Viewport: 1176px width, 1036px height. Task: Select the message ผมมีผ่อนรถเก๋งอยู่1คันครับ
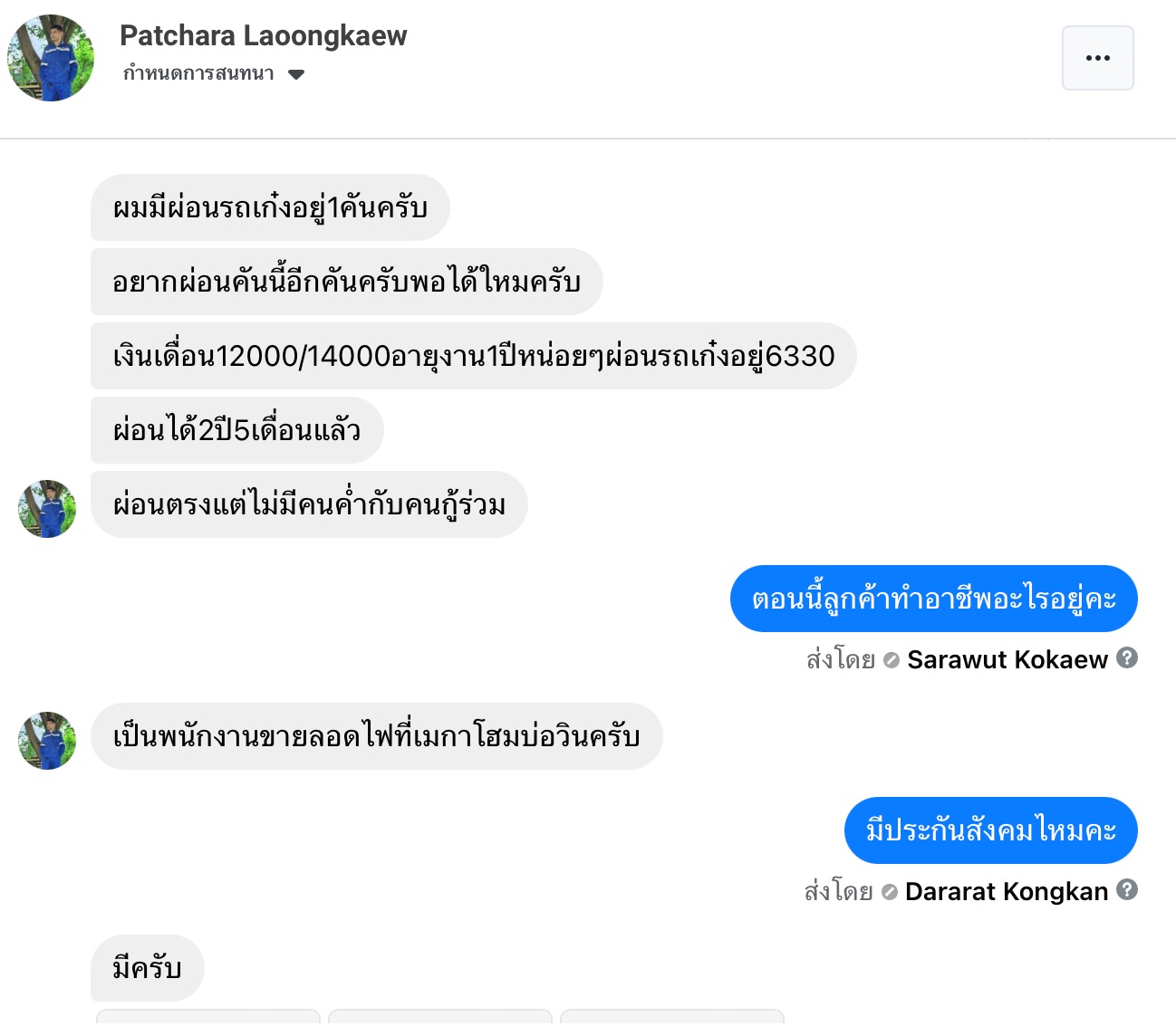270,207
